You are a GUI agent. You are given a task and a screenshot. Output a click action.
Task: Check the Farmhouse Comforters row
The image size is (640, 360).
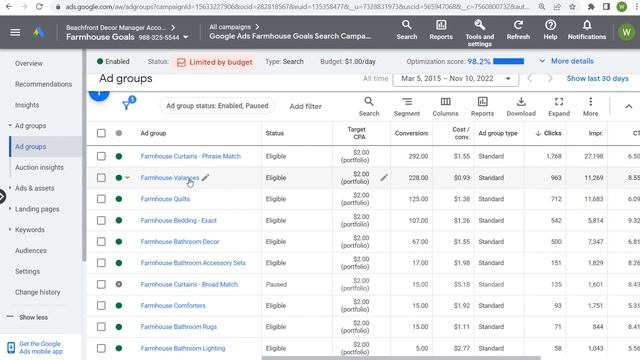pos(101,305)
